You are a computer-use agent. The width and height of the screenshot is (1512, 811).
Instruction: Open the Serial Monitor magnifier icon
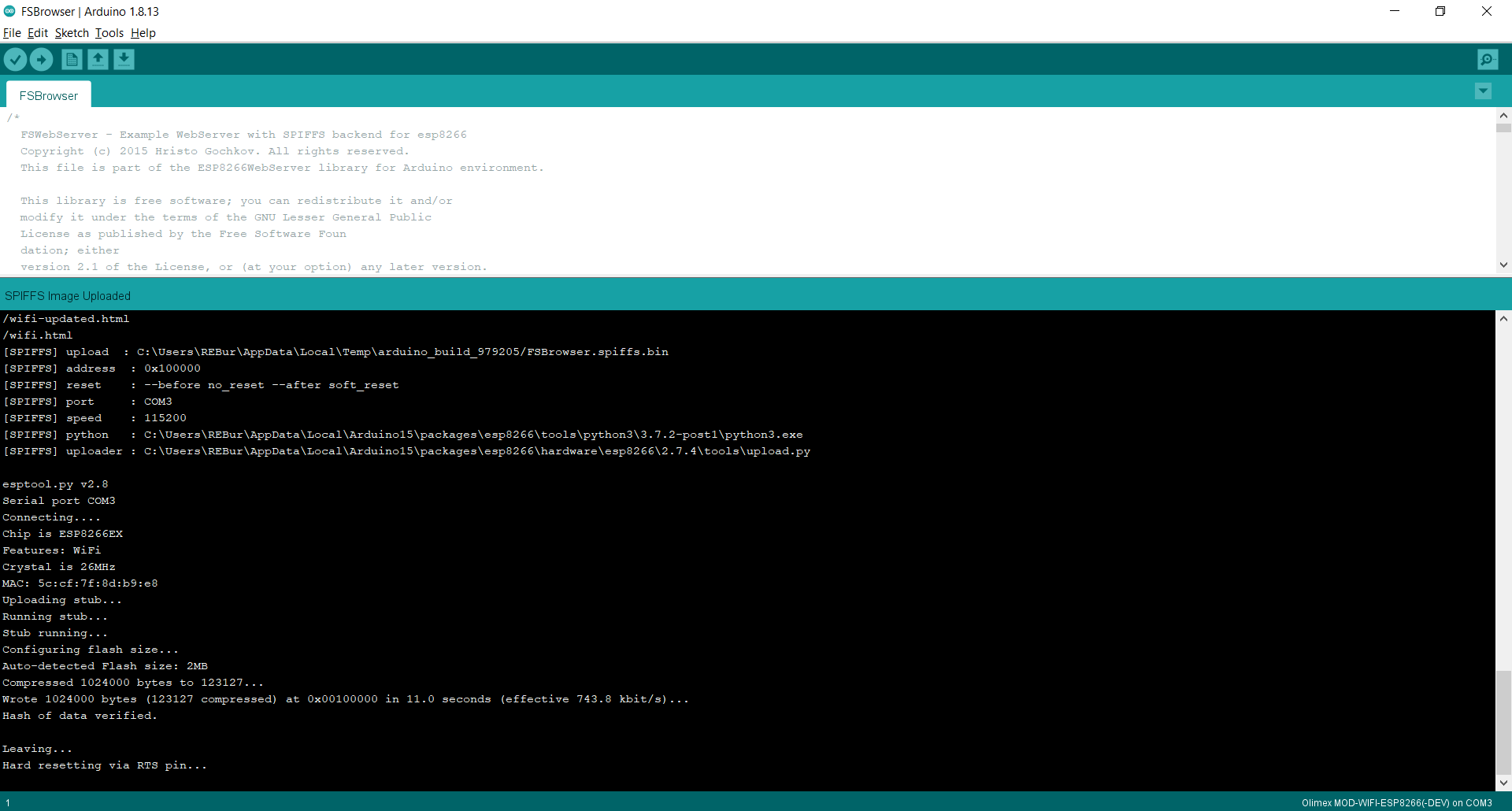tap(1488, 60)
